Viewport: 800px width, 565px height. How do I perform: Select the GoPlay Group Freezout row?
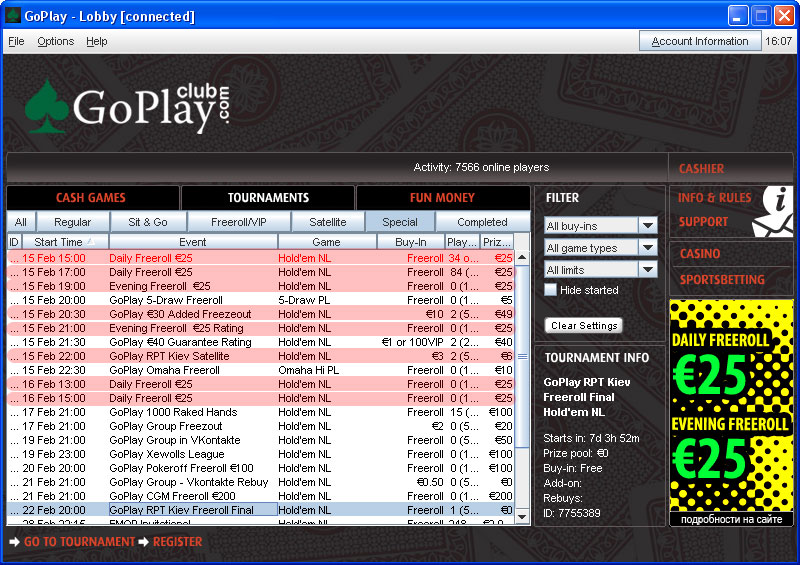[x=260, y=426]
